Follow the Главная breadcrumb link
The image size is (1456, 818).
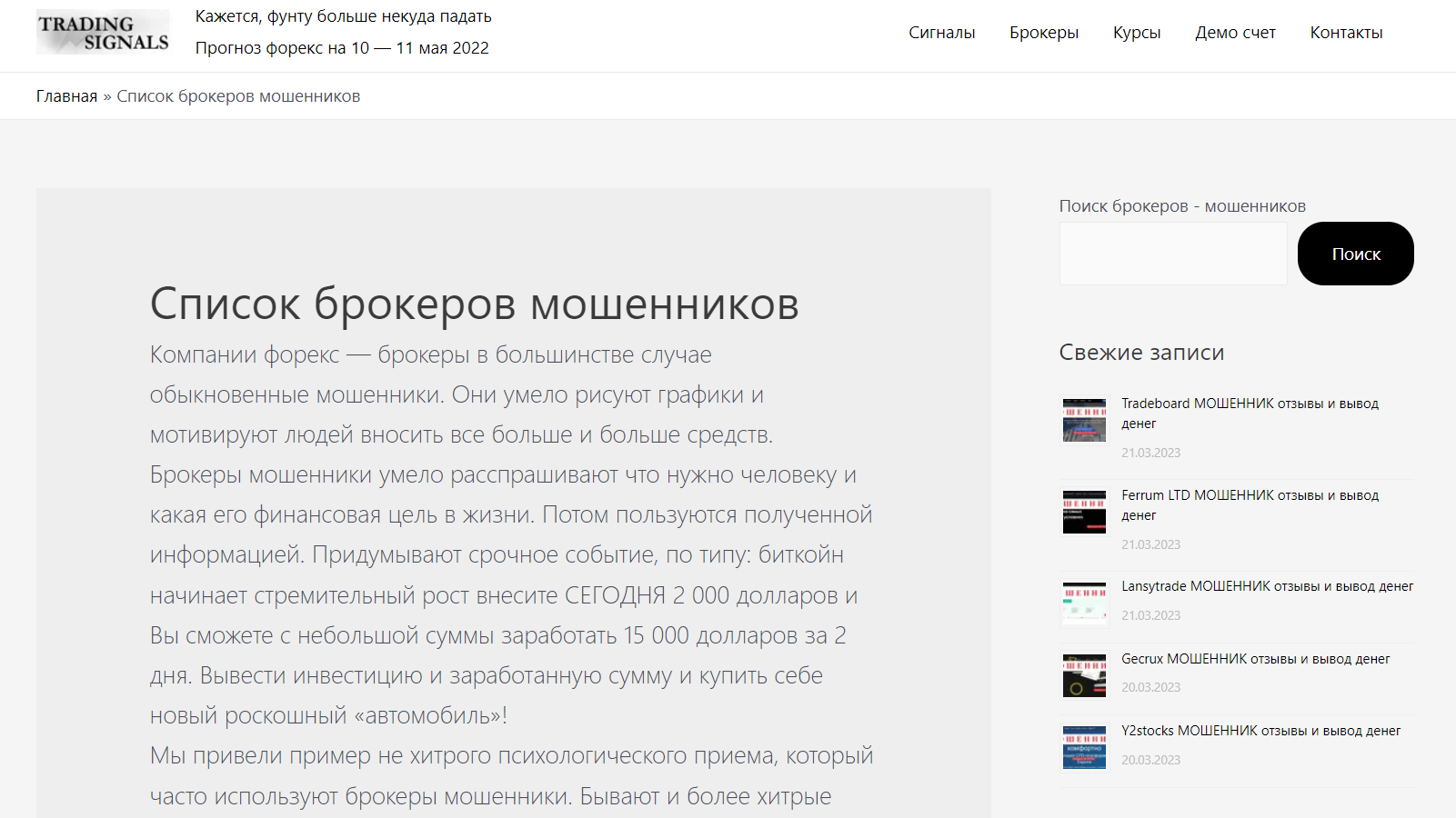[x=66, y=96]
